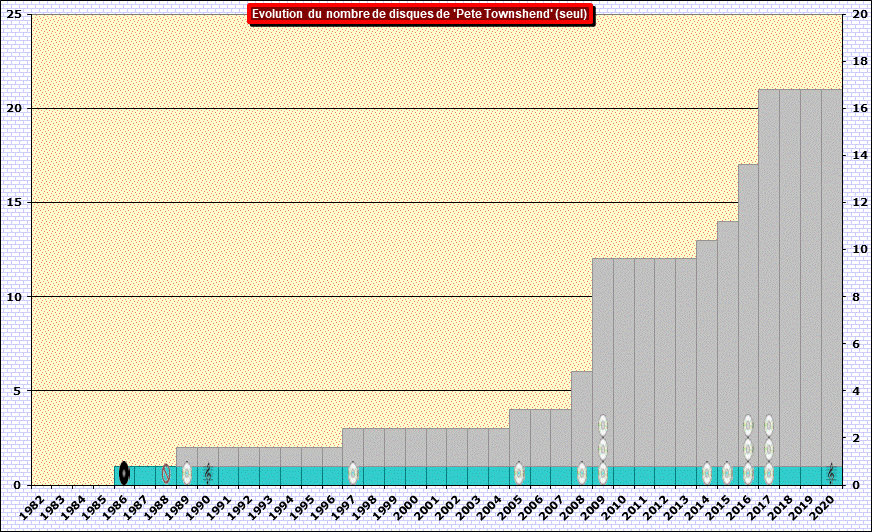This screenshot has width=872, height=532.
Task: Click the topmost CD icon at 2016
Action: (x=748, y=426)
